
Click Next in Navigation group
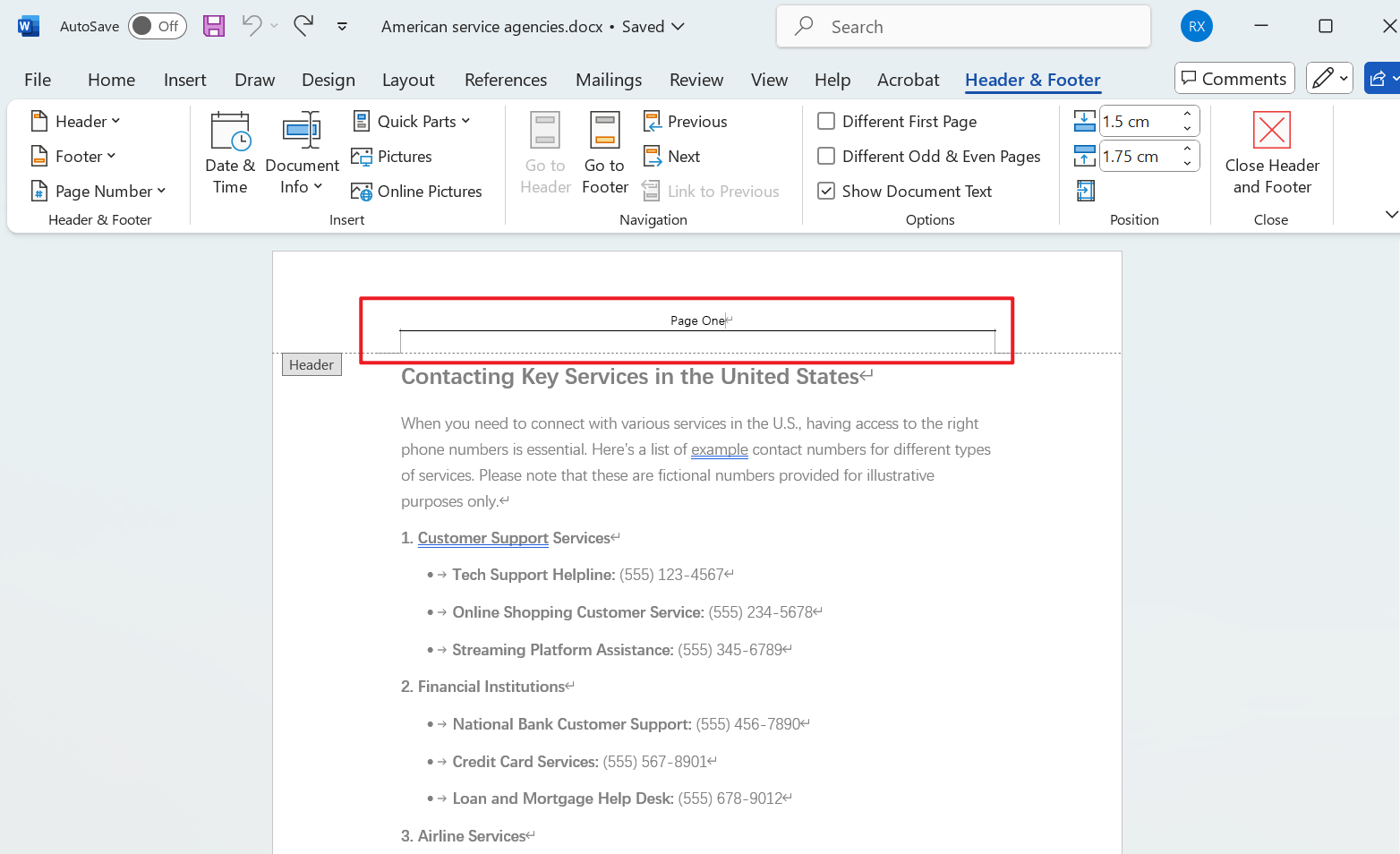(672, 156)
